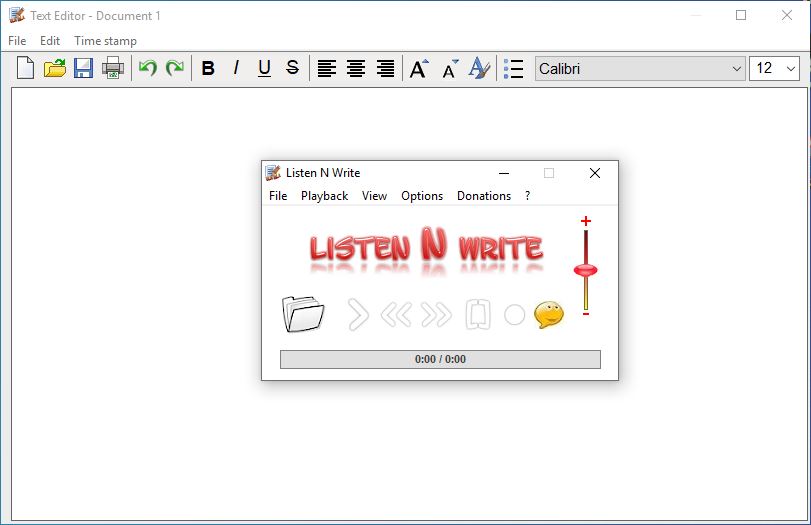Viewport: 811px width, 525px height.
Task: Open the Donations menu
Action: [x=484, y=196]
